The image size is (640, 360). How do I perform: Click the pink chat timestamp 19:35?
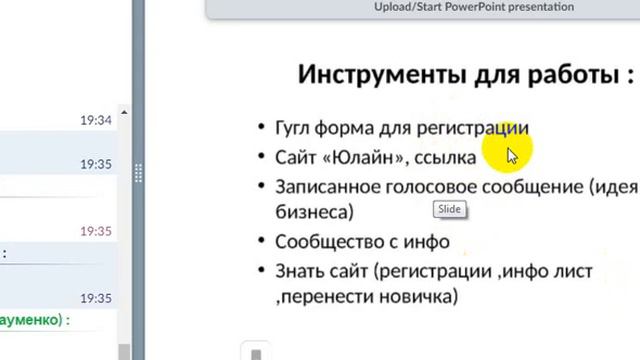tap(96, 231)
